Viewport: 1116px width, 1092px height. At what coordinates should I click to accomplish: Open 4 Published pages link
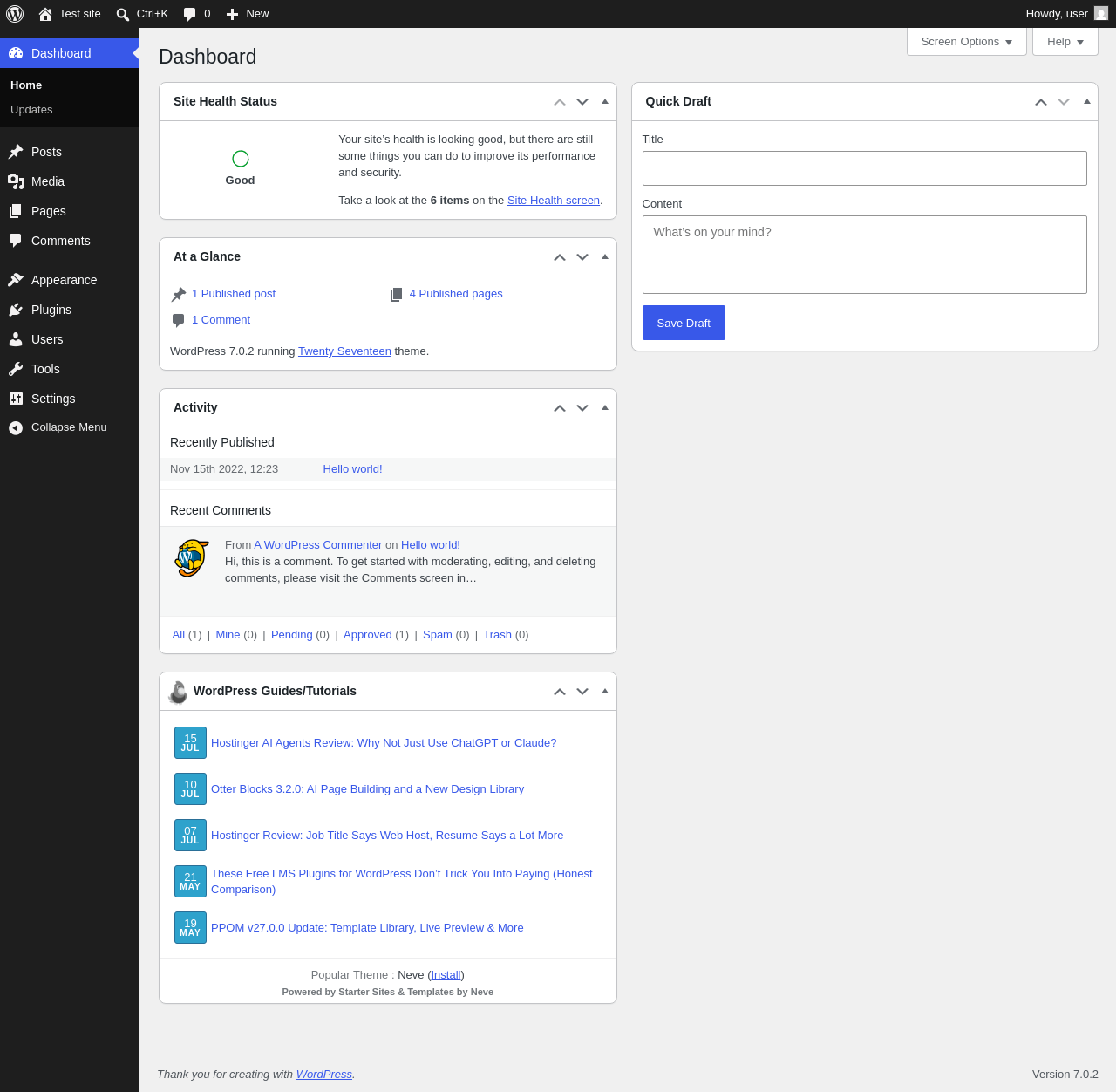pos(456,294)
